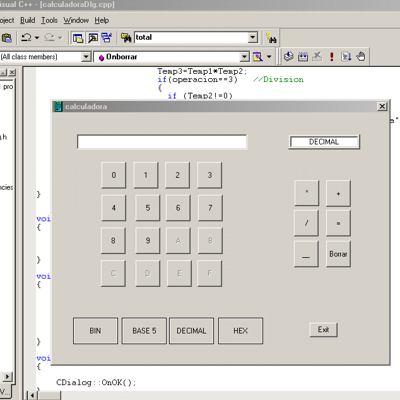Click the Borrar button

[338, 254]
